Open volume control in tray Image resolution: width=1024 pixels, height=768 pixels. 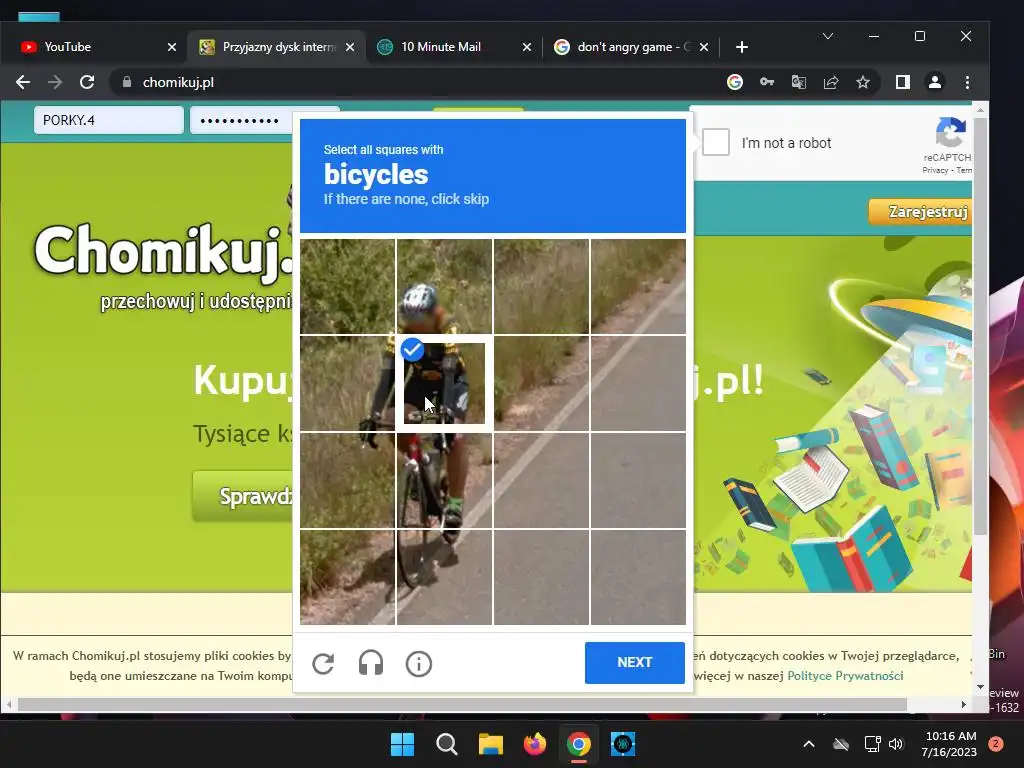(x=896, y=744)
